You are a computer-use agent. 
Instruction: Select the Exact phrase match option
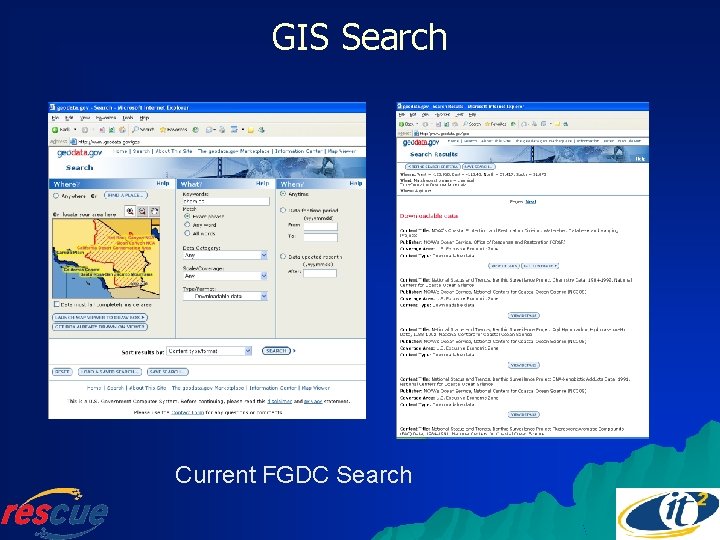[x=187, y=216]
